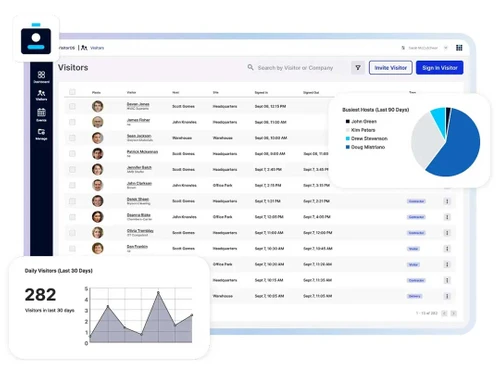The height and width of the screenshot is (375, 500).
Task: Open James Fisher visitor link
Action: pyautogui.click(x=138, y=120)
